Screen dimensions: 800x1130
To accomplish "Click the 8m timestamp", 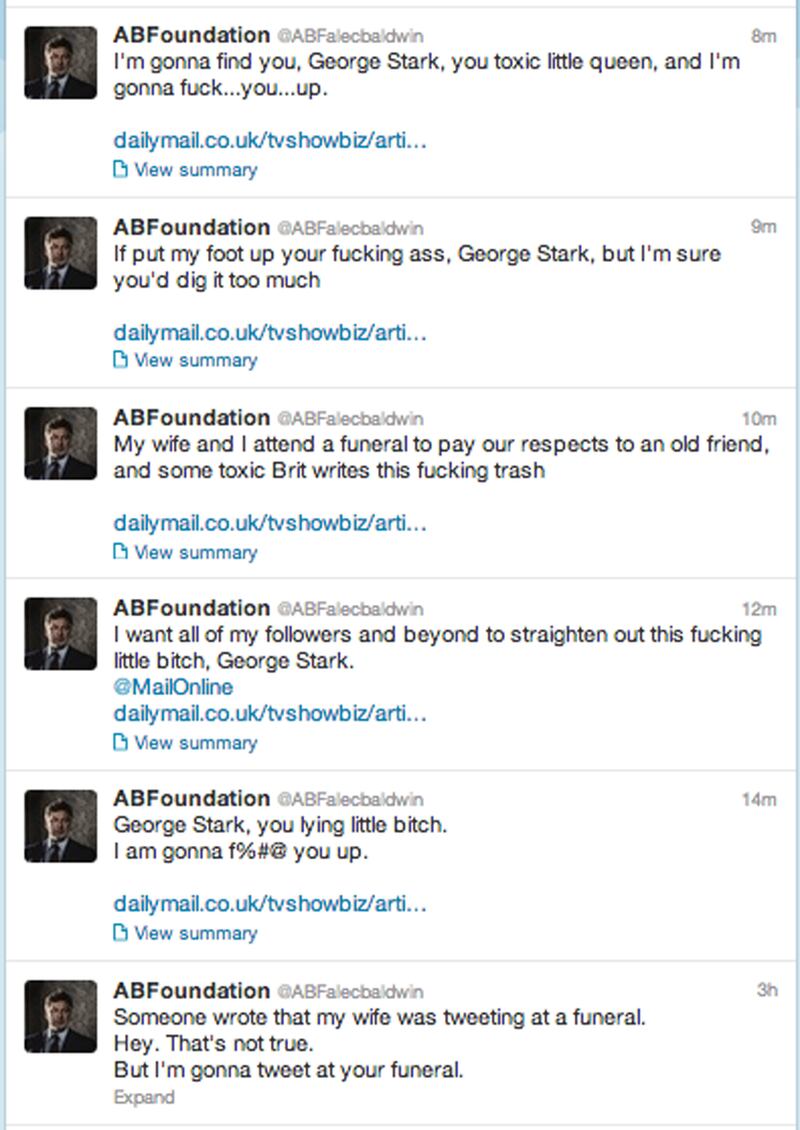I will click(764, 36).
